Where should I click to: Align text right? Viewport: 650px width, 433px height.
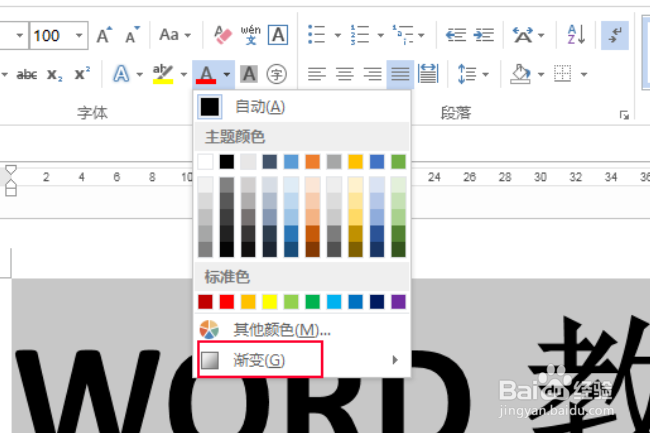pyautogui.click(x=373, y=74)
